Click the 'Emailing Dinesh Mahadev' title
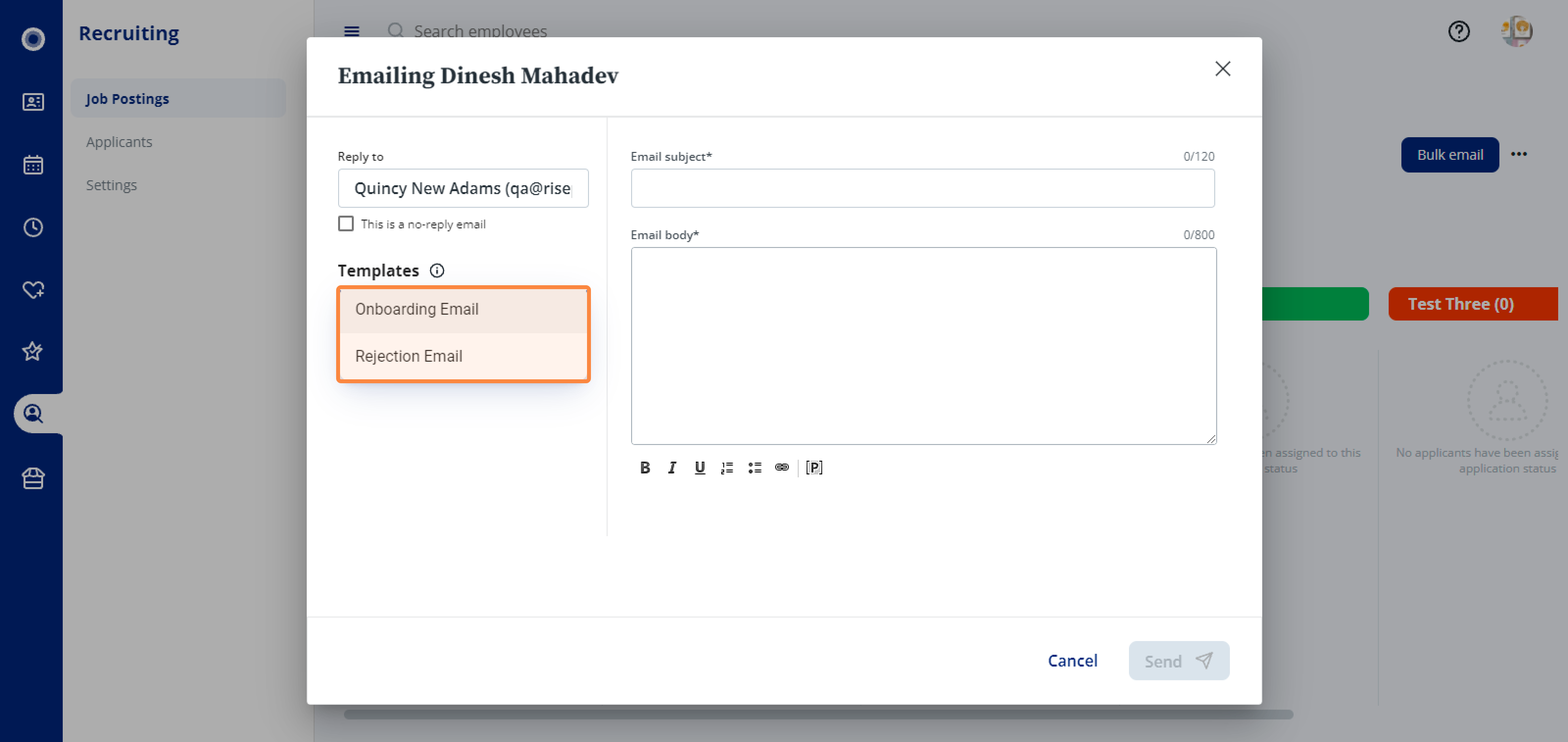Screen dimensions: 1568x742 click(x=478, y=75)
